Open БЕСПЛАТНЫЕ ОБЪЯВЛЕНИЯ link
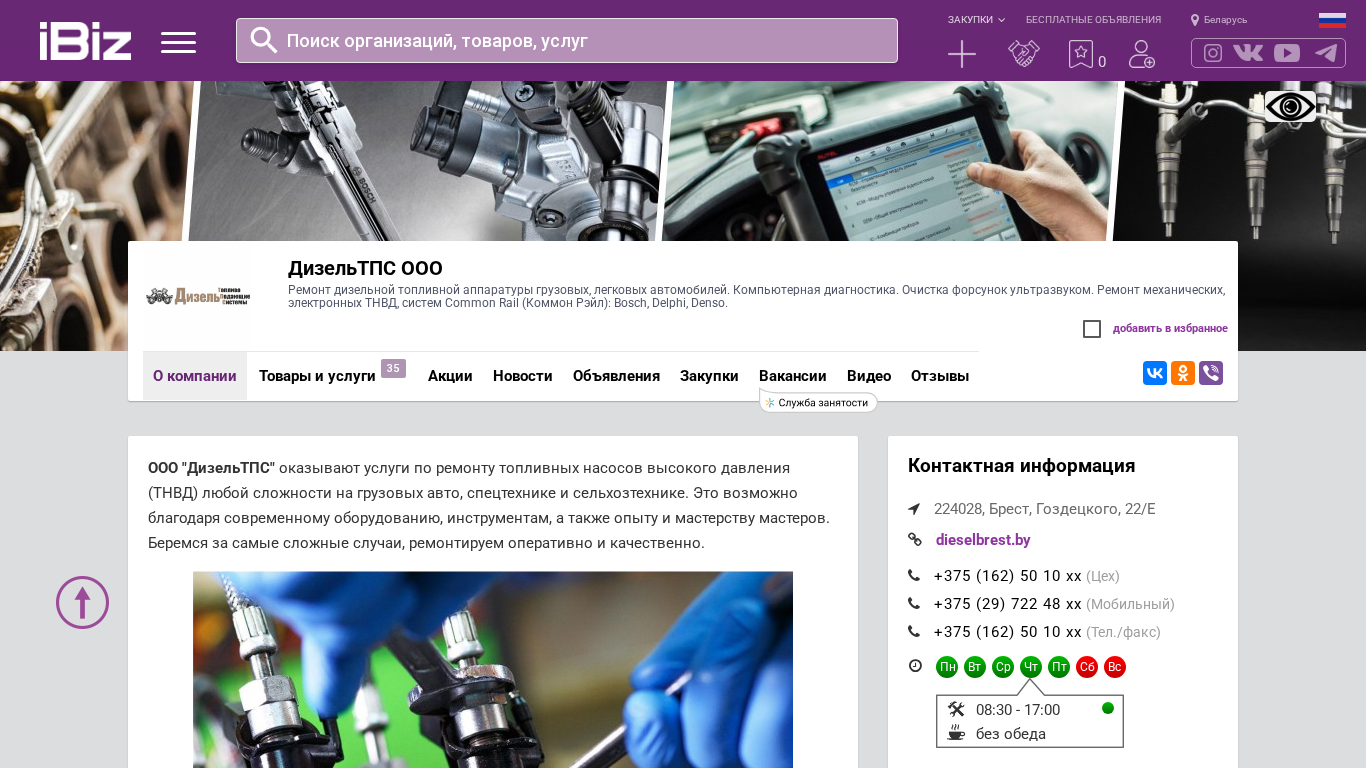Screen dimensions: 1366x768 pyautogui.click(x=1093, y=20)
